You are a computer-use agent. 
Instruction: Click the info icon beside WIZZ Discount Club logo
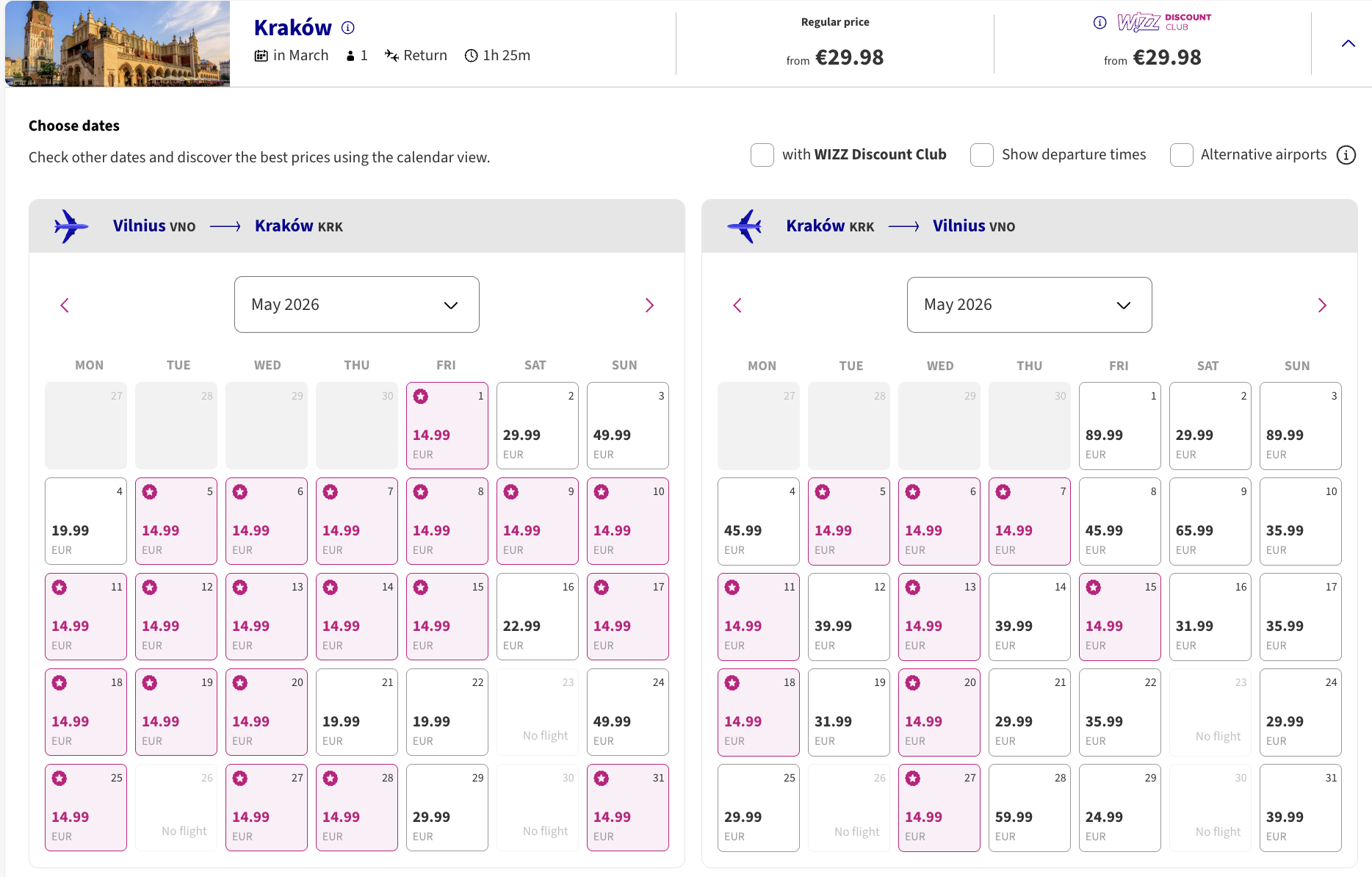coord(1100,22)
